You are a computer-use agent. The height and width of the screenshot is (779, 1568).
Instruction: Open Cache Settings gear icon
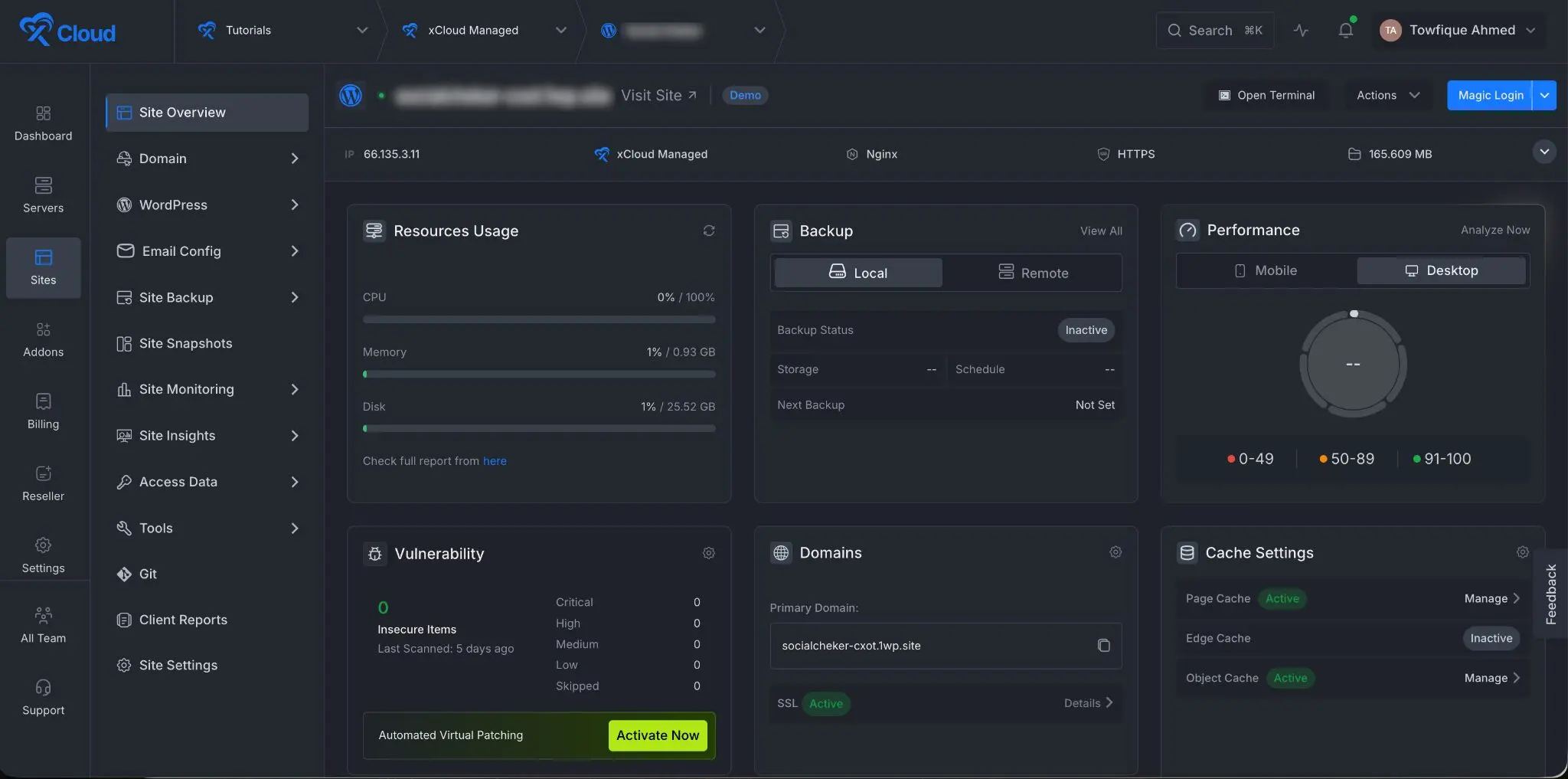1523,552
